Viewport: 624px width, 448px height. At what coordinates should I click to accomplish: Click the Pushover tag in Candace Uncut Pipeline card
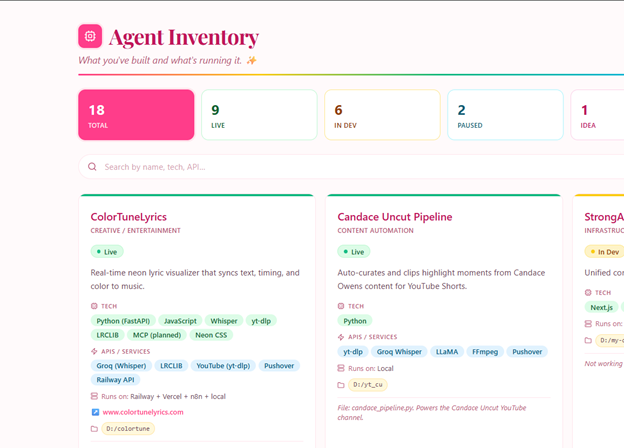pos(527,352)
